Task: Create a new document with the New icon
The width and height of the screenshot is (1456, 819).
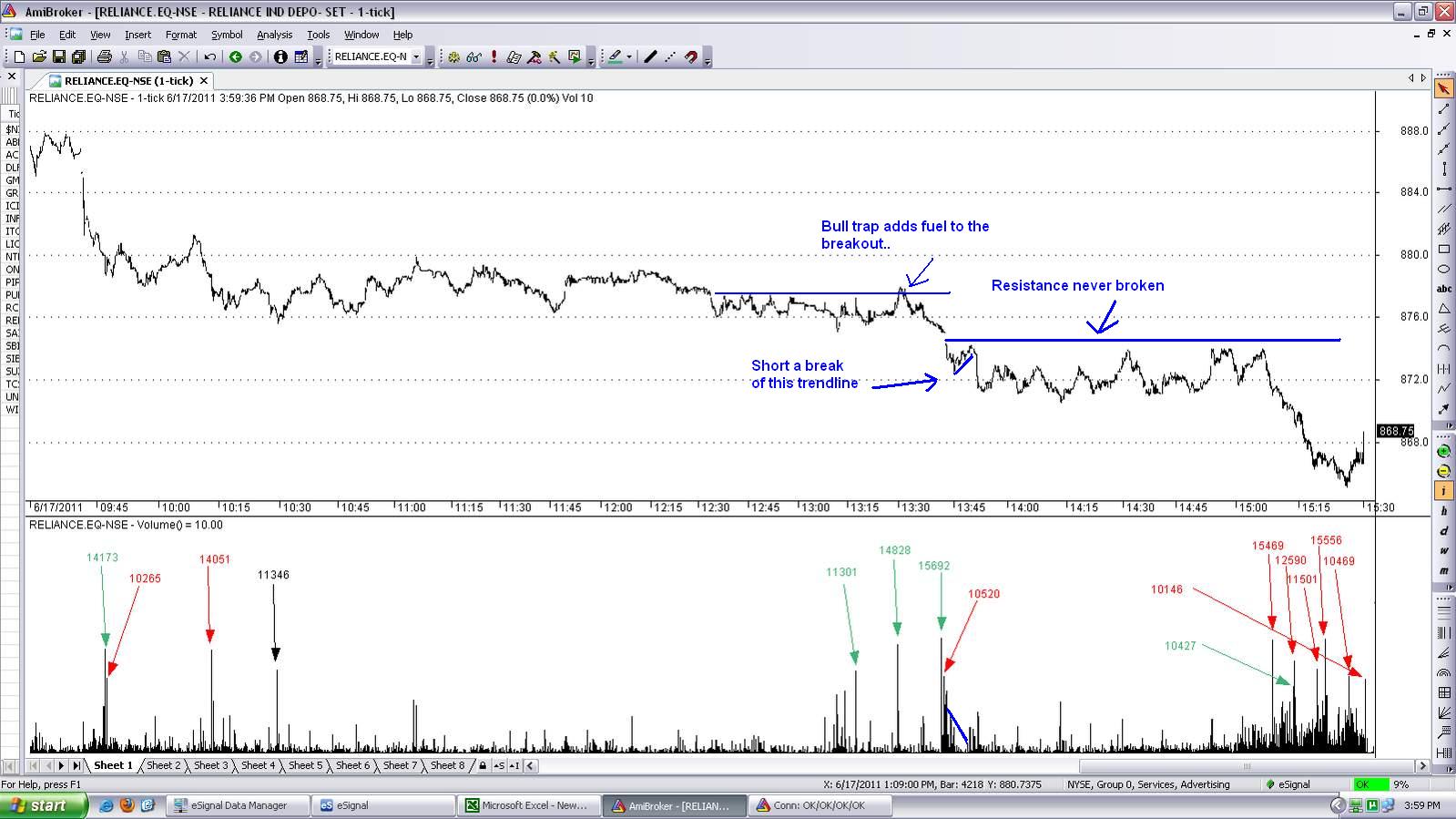Action: (x=19, y=56)
